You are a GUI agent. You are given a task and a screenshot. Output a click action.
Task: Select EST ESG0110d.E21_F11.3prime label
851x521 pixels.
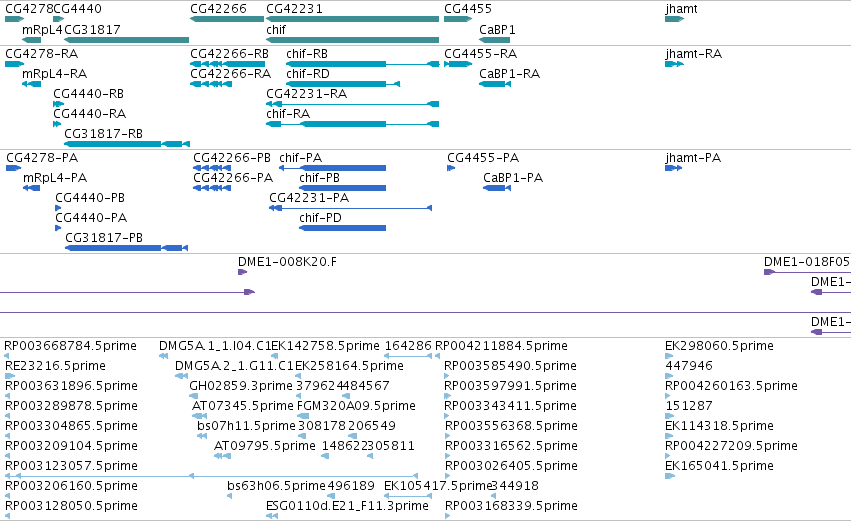(347, 506)
